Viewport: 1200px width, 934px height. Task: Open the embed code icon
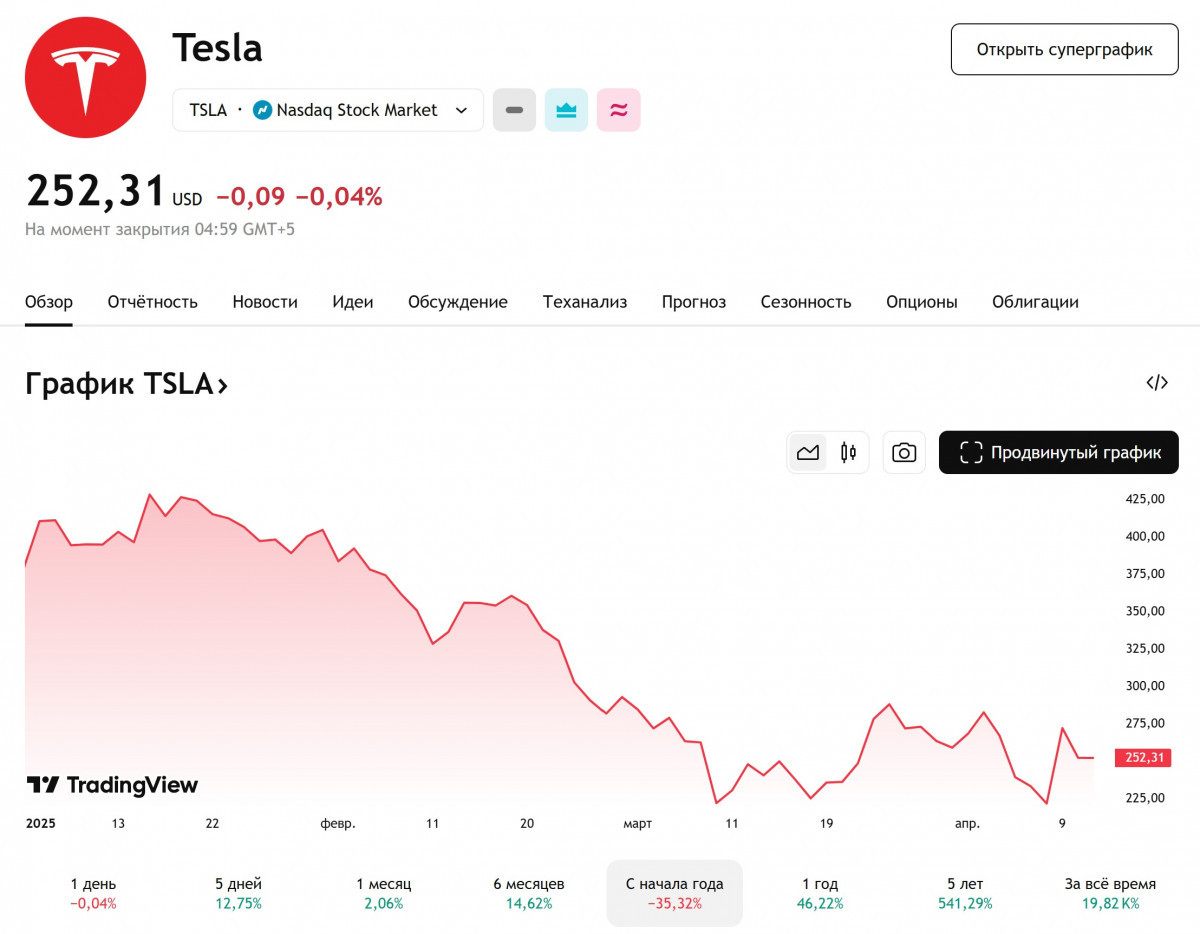click(1157, 382)
